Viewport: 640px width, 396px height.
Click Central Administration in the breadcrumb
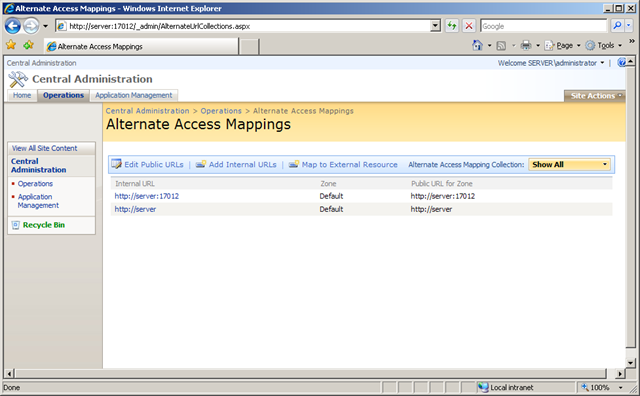(x=147, y=111)
